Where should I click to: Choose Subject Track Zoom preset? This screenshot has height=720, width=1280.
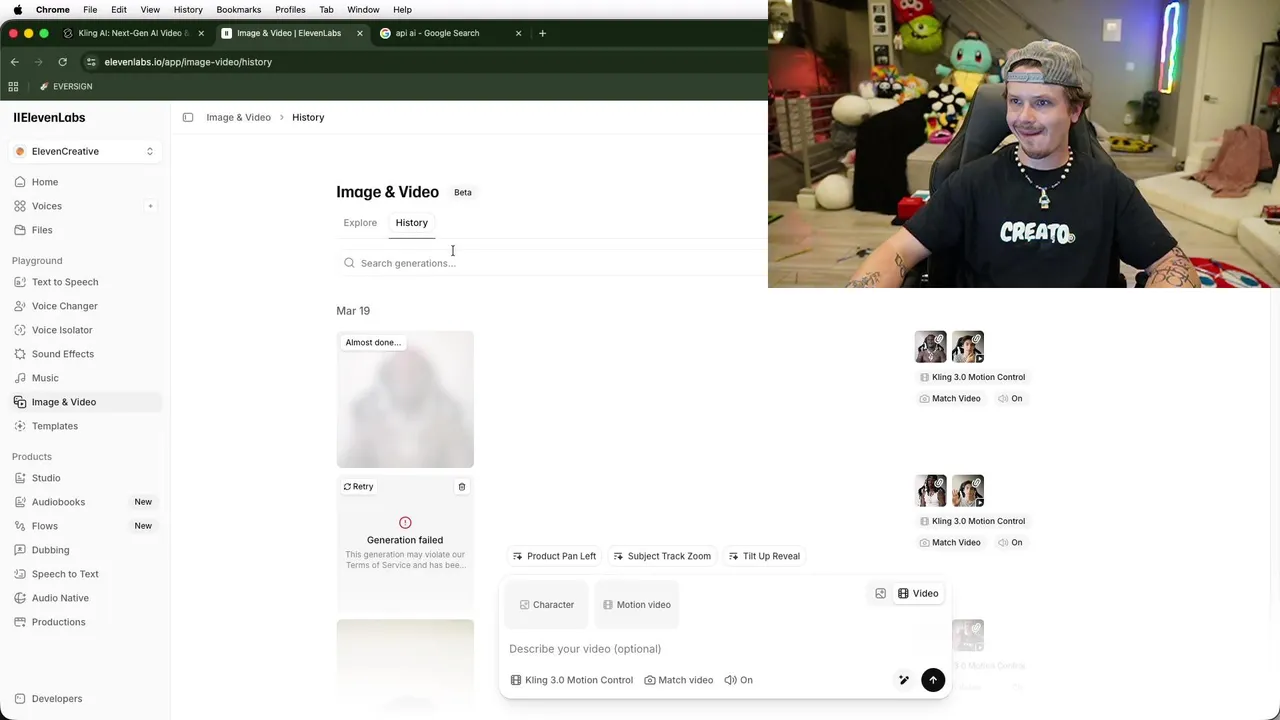coord(662,556)
